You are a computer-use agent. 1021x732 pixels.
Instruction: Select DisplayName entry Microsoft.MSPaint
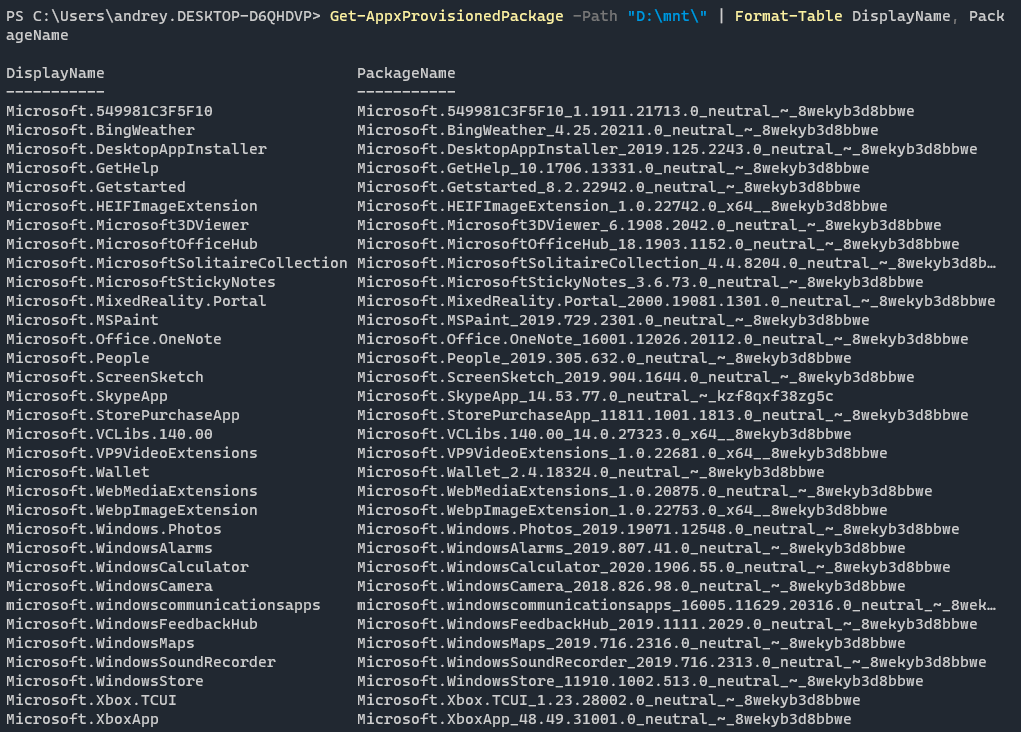point(83,320)
